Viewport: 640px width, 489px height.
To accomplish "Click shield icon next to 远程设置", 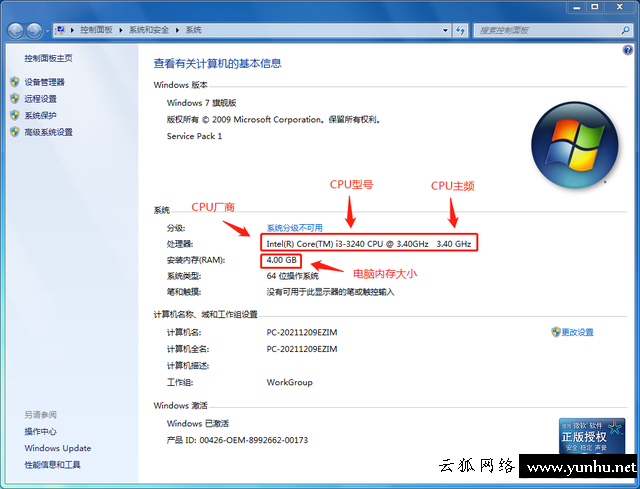I will 15,98.
